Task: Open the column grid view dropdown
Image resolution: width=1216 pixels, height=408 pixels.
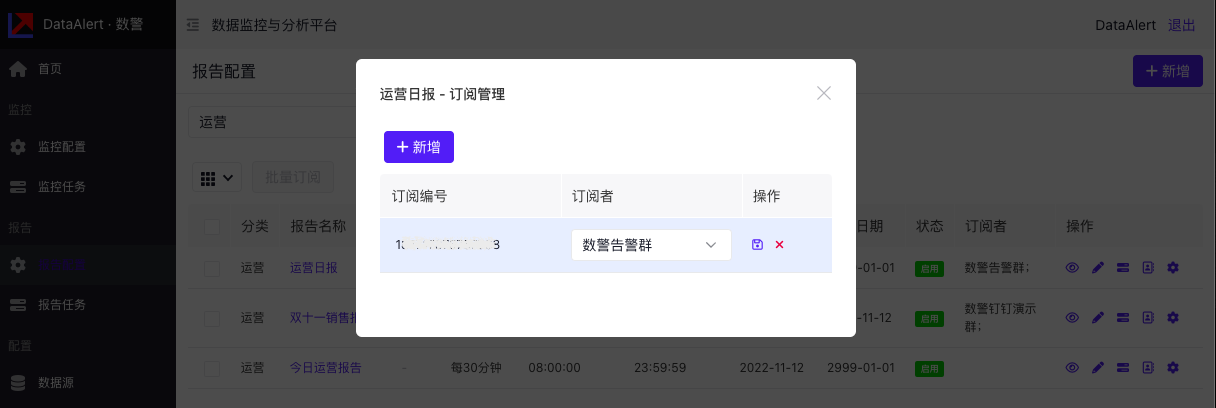Action: (x=217, y=178)
